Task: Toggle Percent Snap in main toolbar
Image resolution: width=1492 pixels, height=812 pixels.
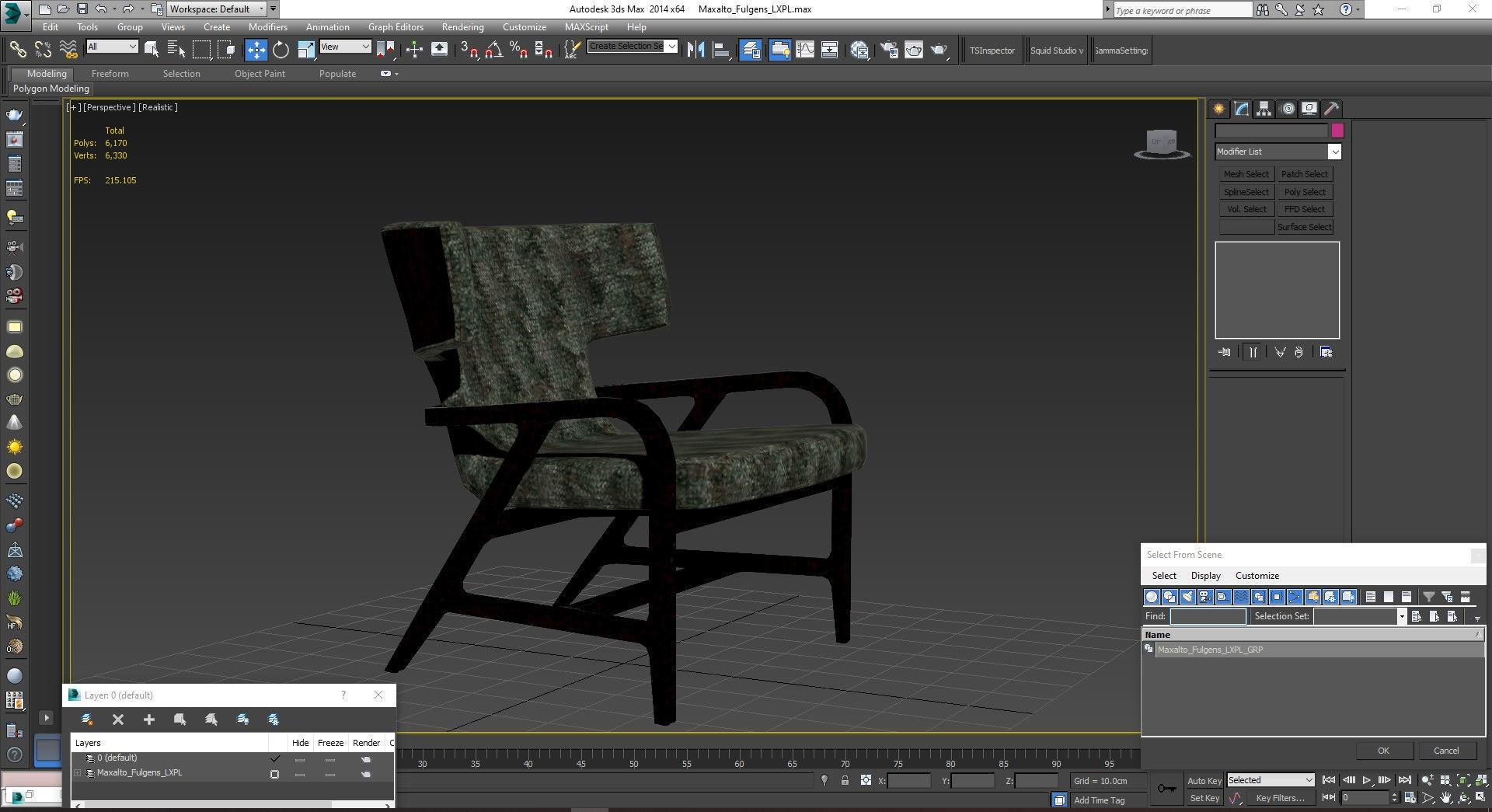Action: point(518,50)
